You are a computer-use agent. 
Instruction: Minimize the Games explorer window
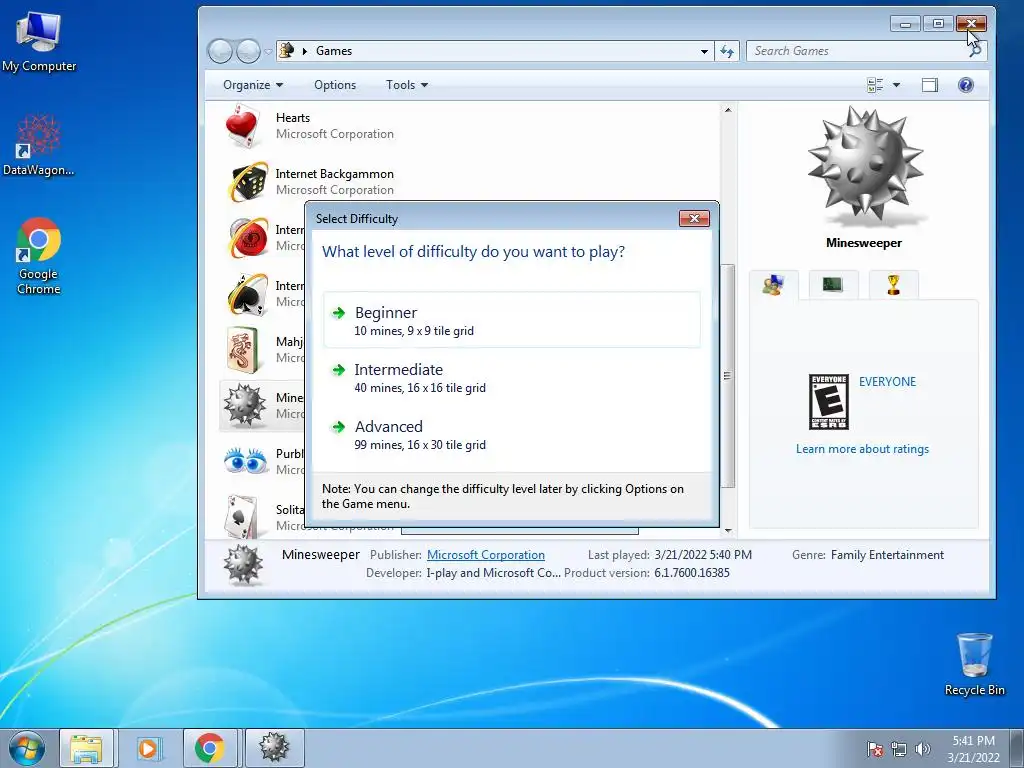[x=905, y=24]
